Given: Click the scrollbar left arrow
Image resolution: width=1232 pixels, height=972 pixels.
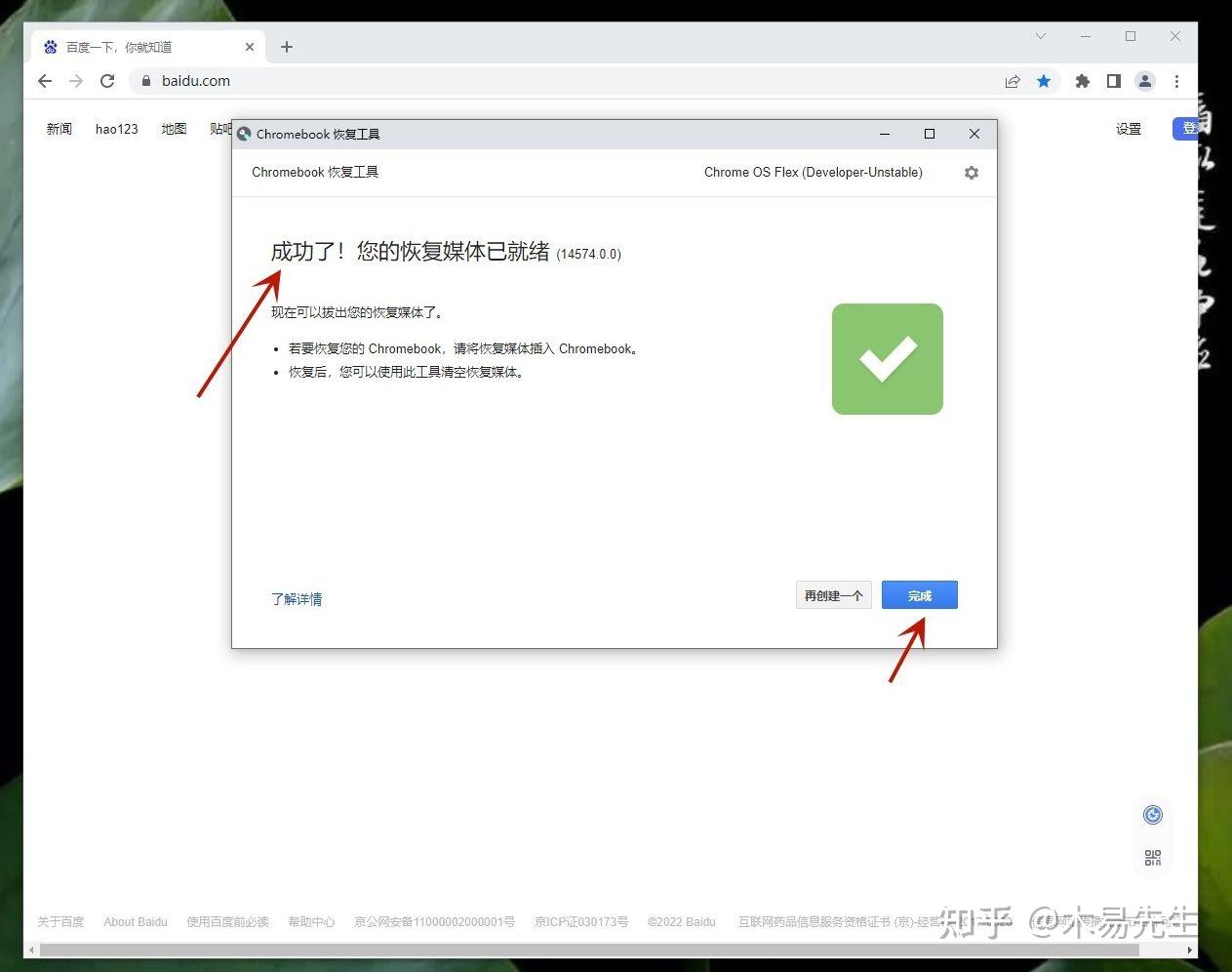Looking at the screenshot, I should (x=31, y=950).
